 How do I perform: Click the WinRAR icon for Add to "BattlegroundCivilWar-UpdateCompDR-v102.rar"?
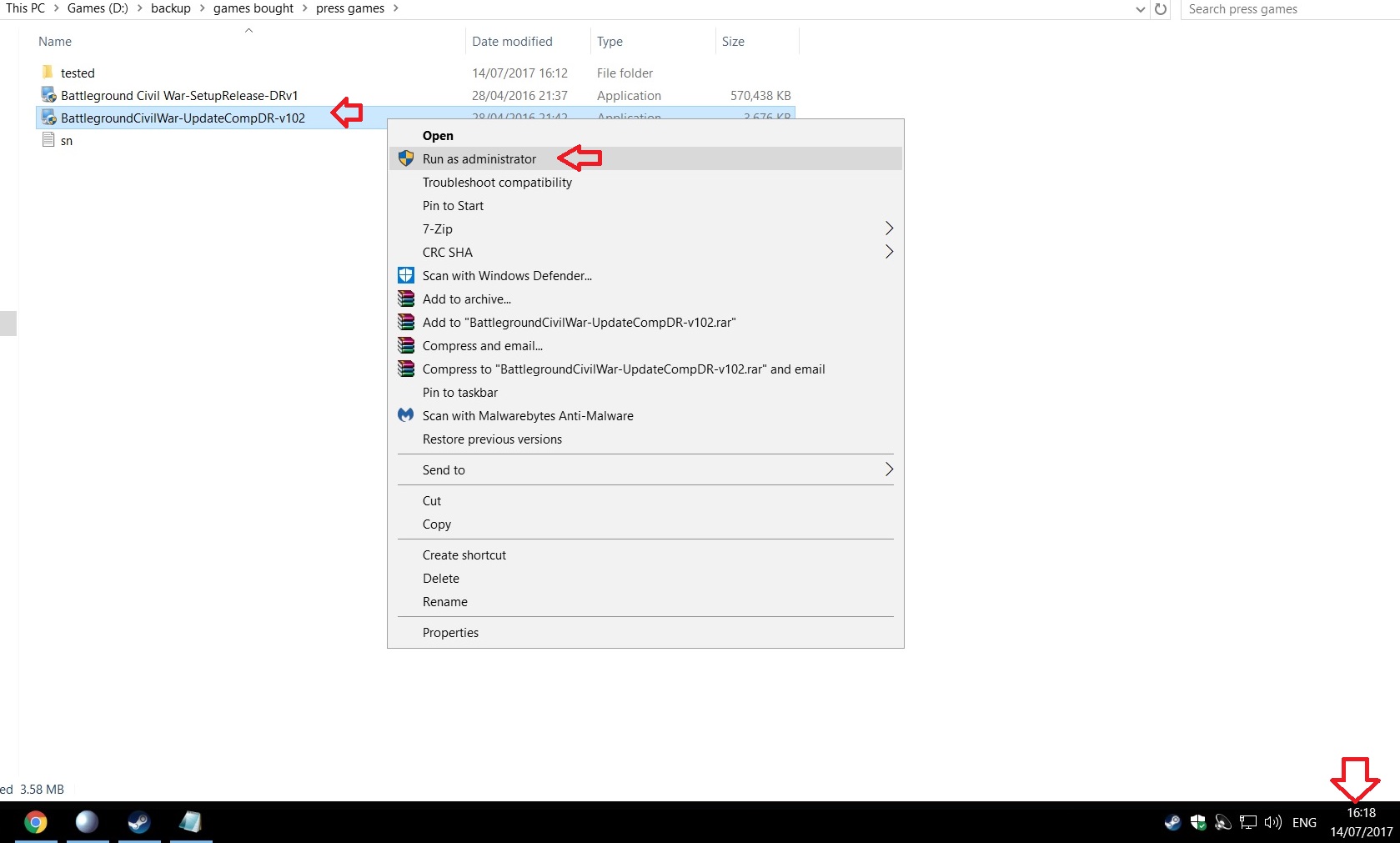[x=406, y=322]
